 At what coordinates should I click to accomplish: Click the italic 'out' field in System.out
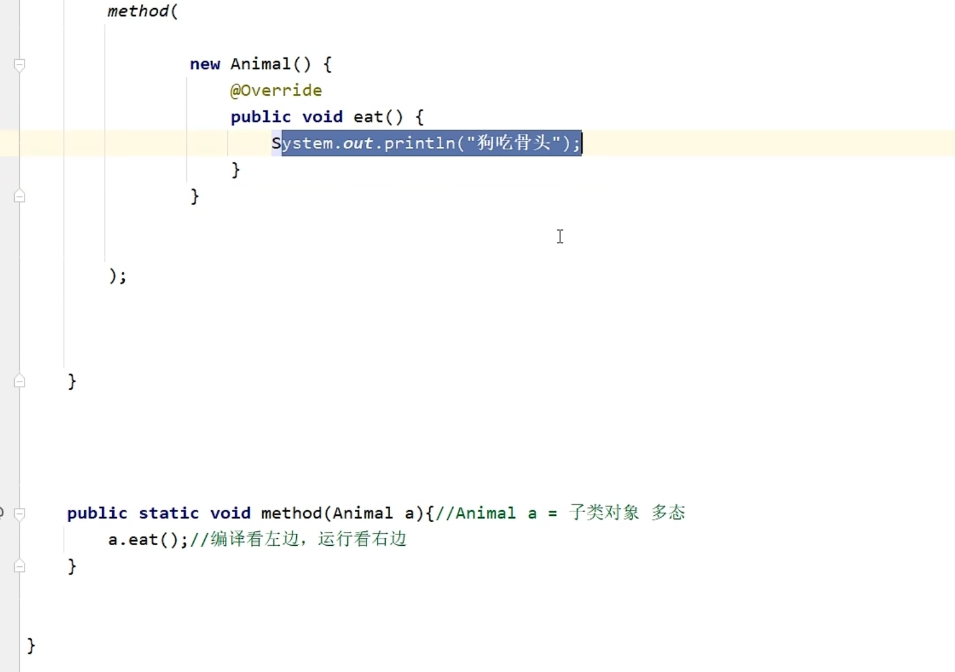click(358, 143)
